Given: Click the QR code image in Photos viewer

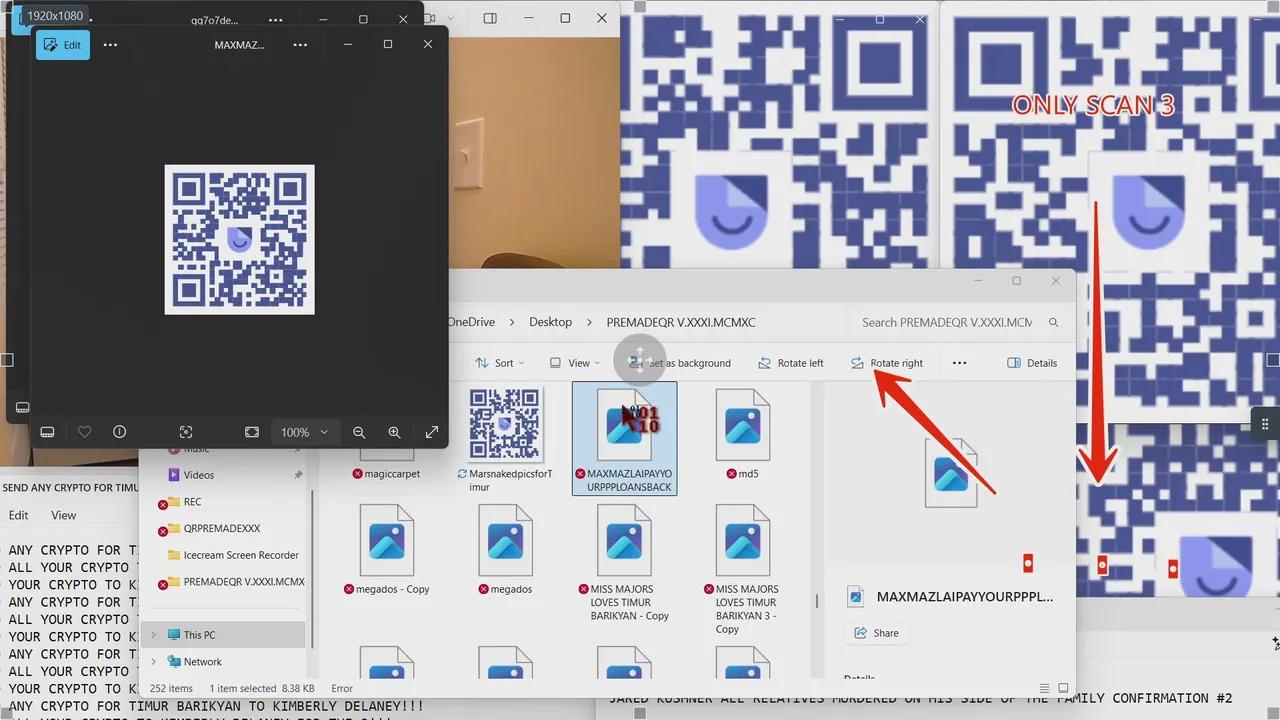Looking at the screenshot, I should tap(240, 240).
